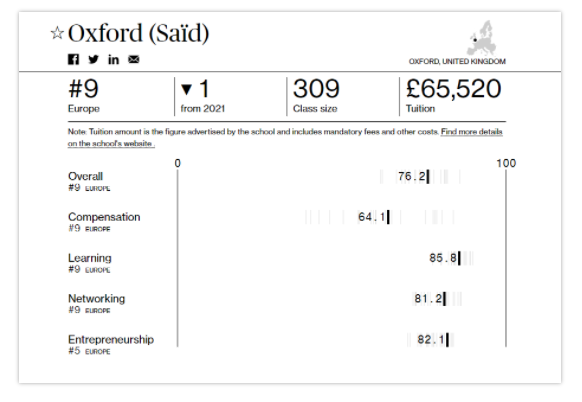Image resolution: width=582 pixels, height=402 pixels.
Task: Select the Networking score marker 81.2
Action: (x=445, y=299)
